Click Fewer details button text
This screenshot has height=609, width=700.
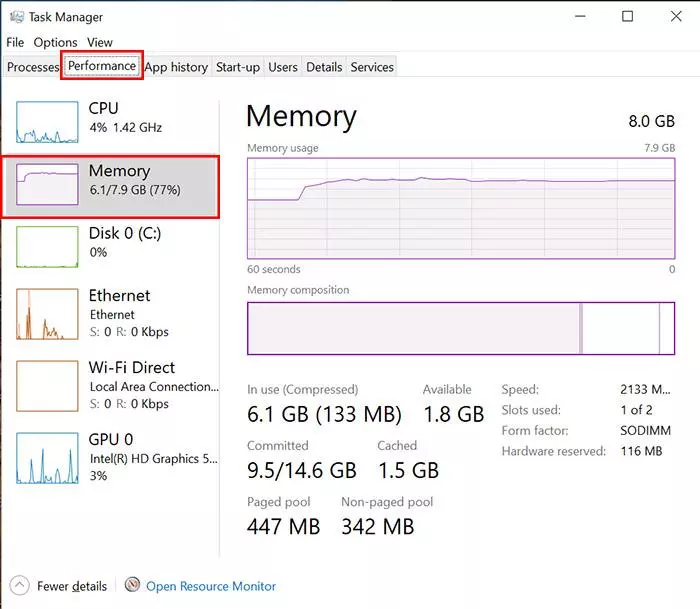click(x=72, y=586)
